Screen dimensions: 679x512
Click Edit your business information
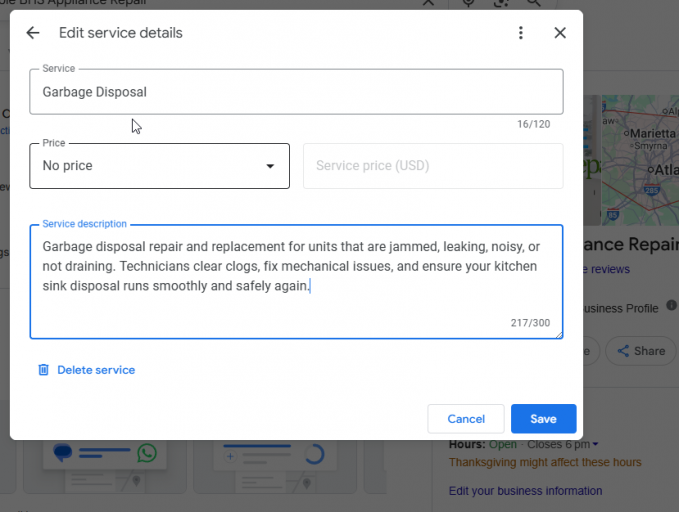525,491
